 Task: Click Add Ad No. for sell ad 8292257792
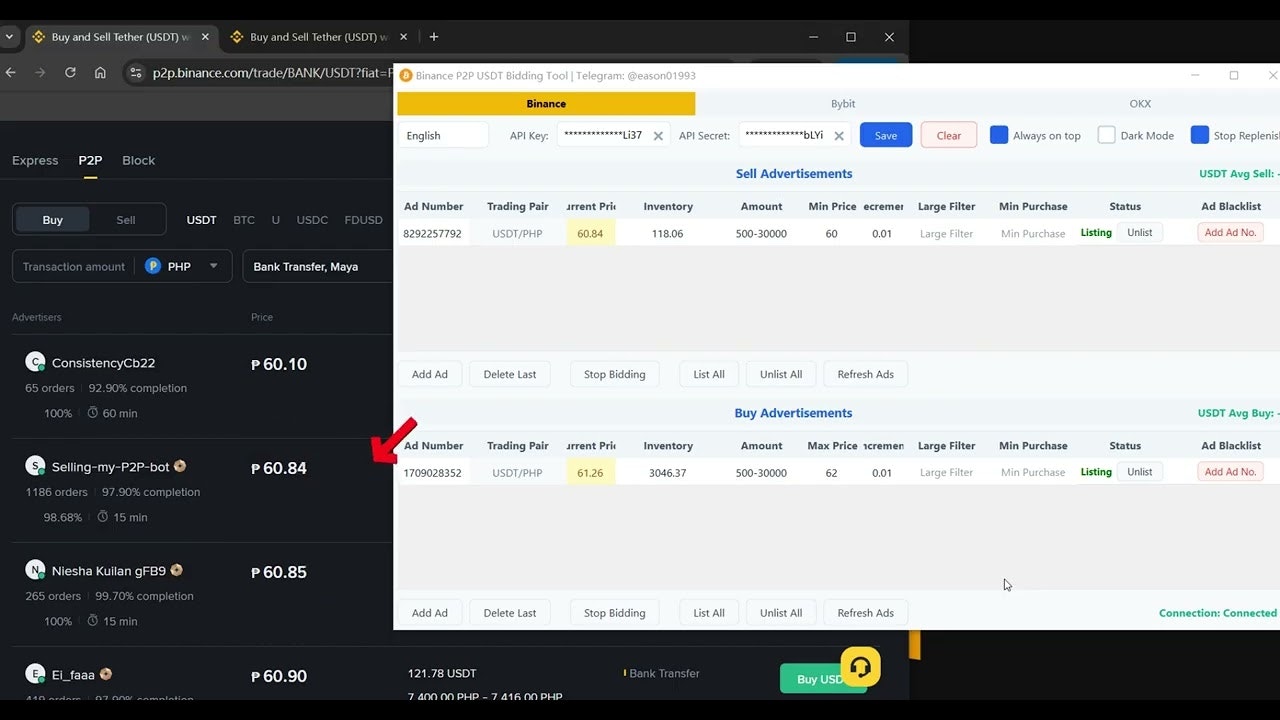1230,232
